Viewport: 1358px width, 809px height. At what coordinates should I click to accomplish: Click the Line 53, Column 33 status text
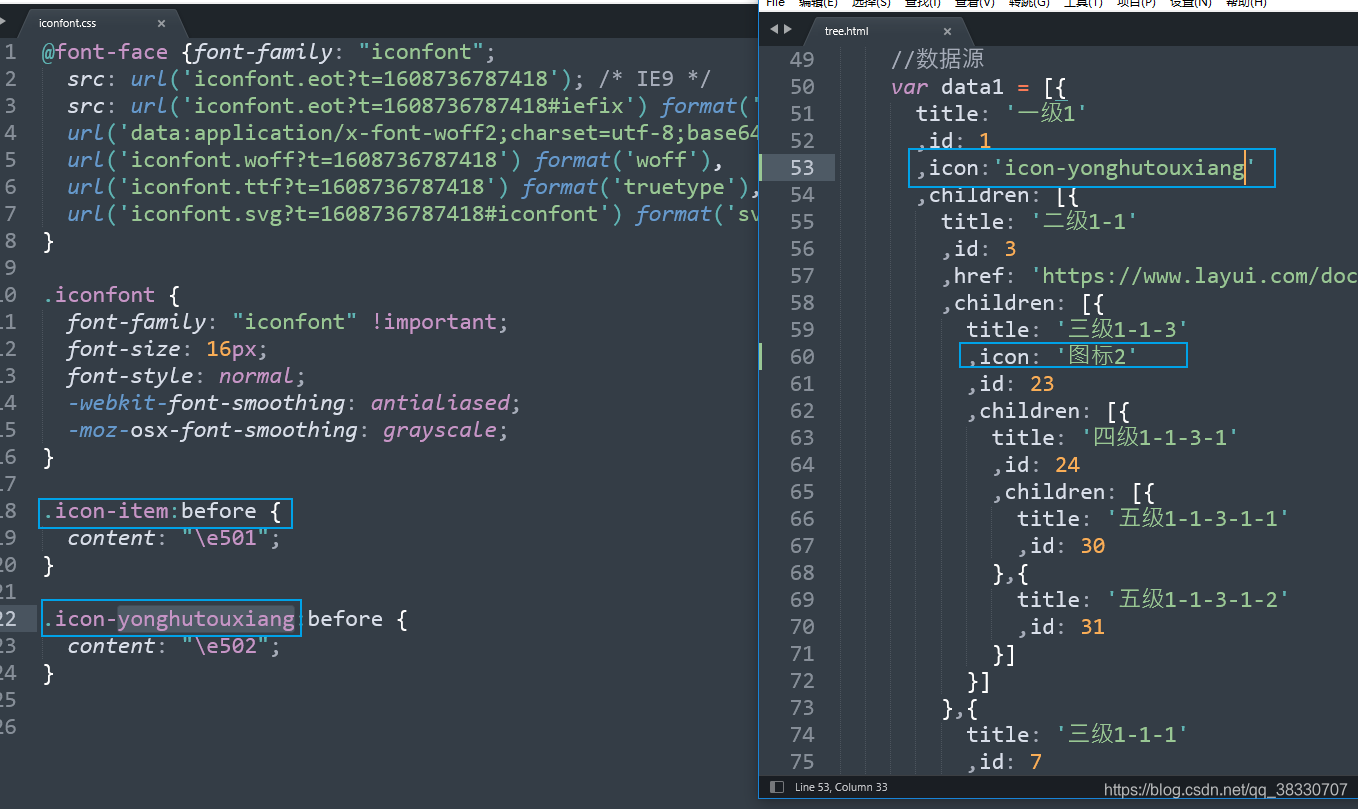click(841, 788)
